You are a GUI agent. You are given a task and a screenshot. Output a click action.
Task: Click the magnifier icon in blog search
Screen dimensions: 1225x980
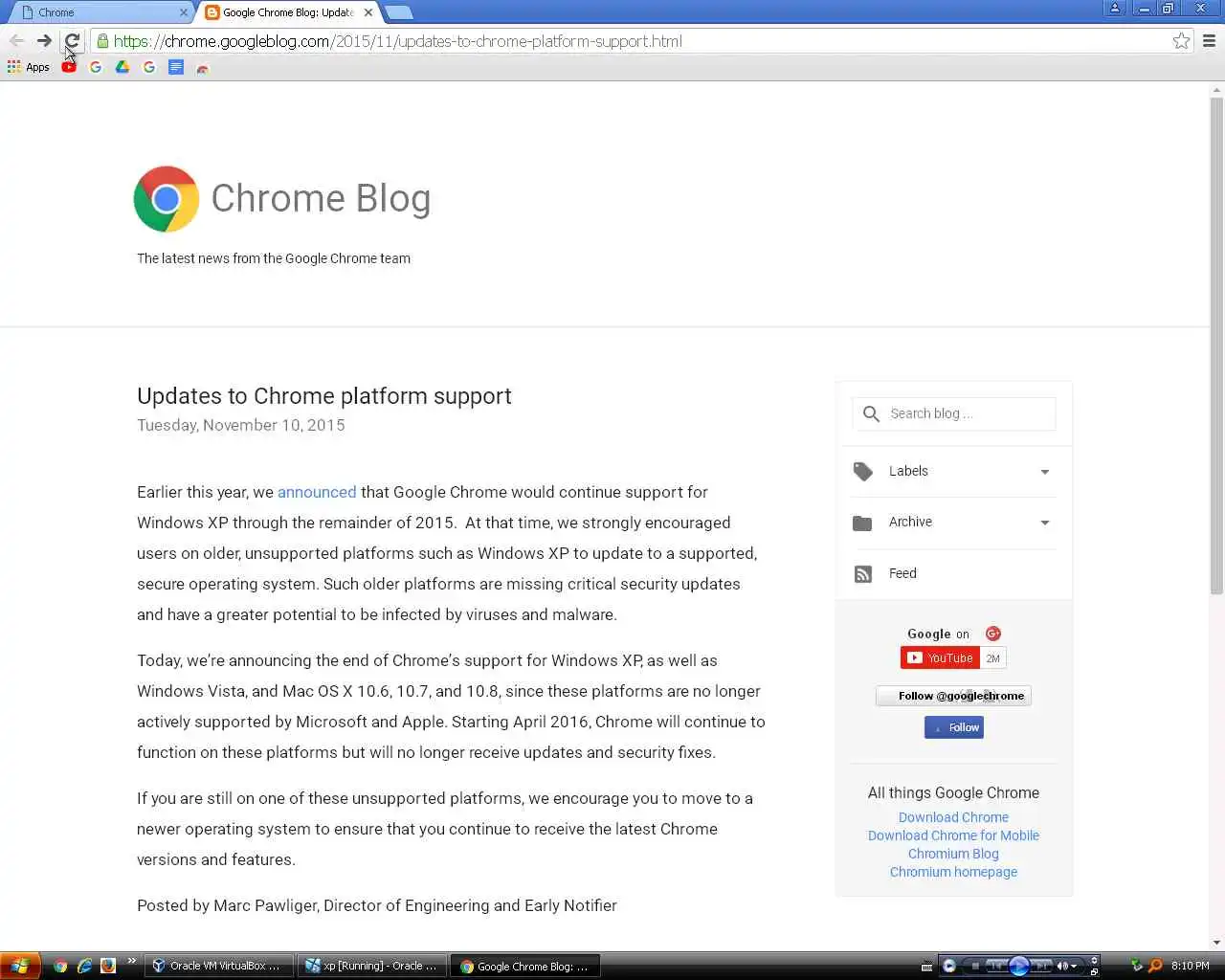[871, 413]
